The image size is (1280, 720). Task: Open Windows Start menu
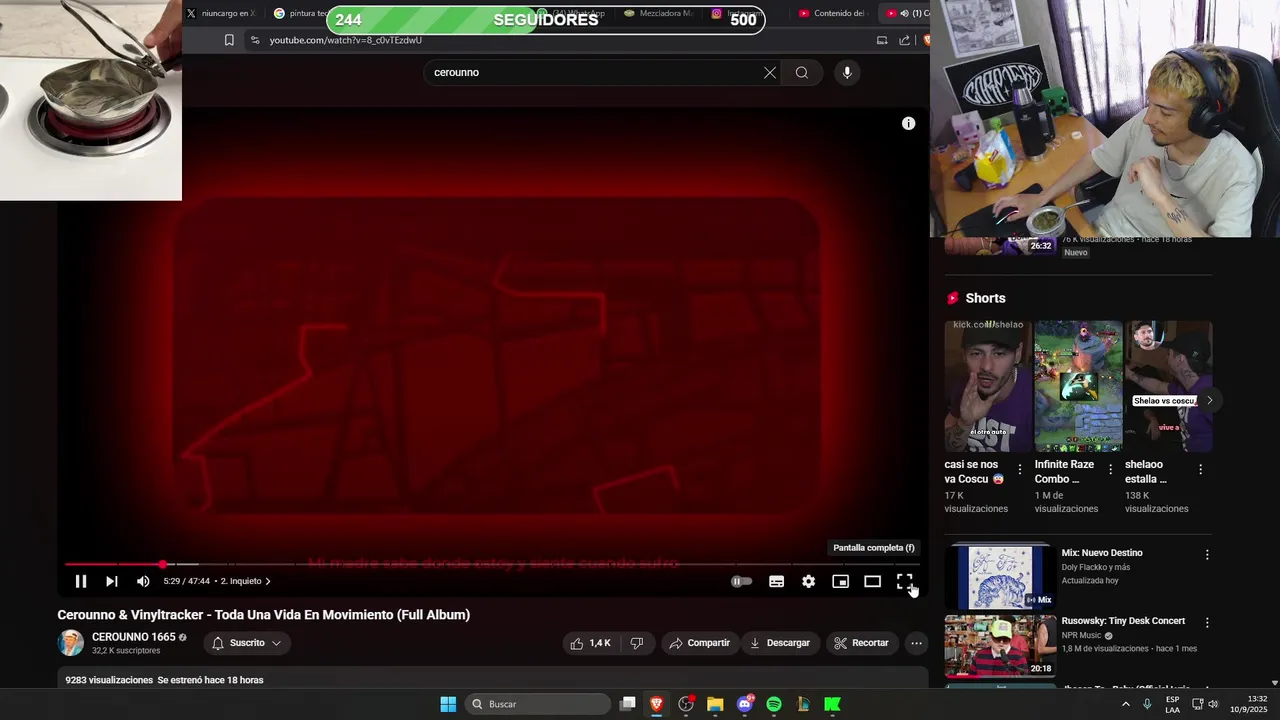(448, 704)
